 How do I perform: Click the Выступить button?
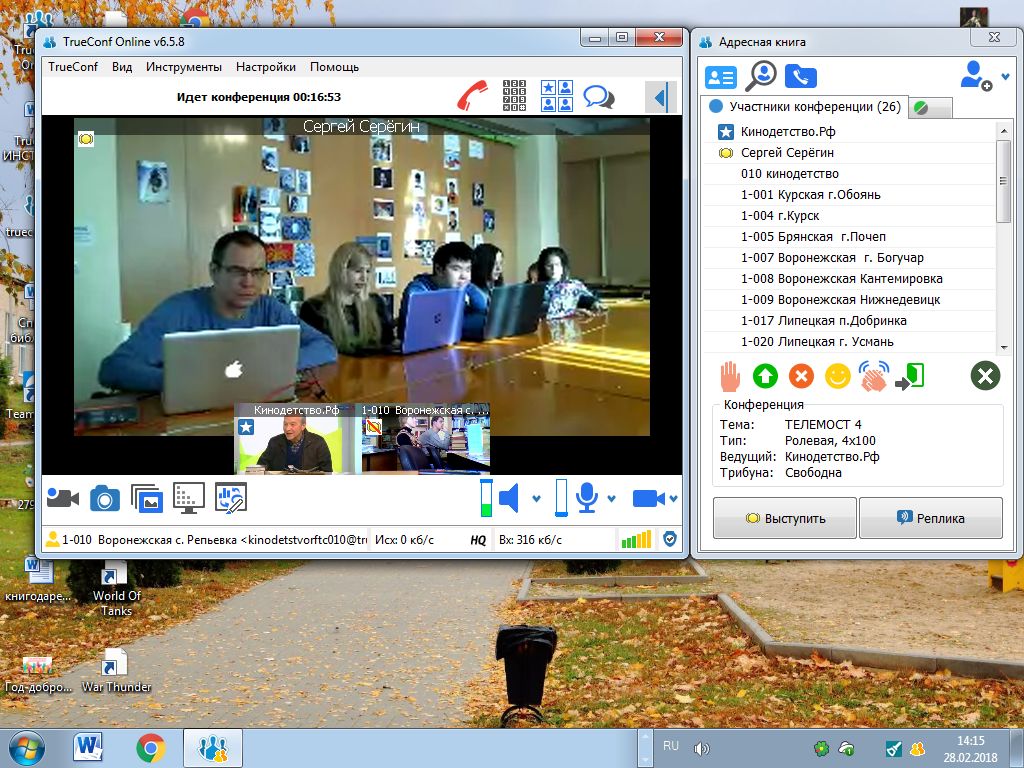point(784,518)
